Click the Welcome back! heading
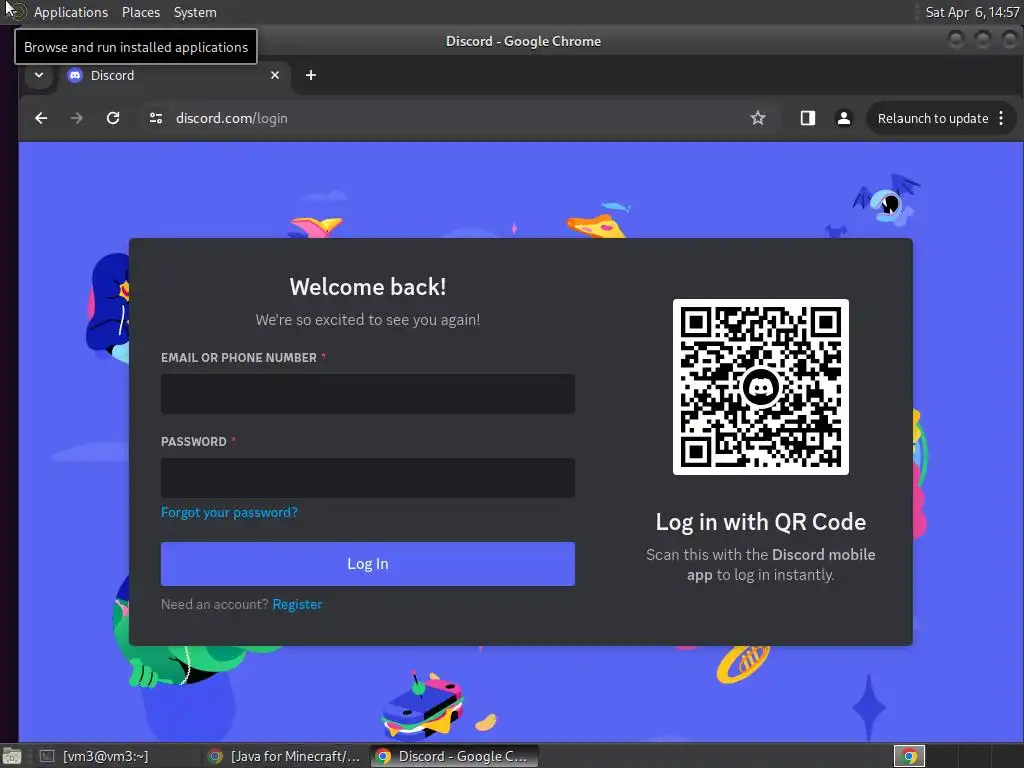This screenshot has width=1024, height=768. pos(368,287)
